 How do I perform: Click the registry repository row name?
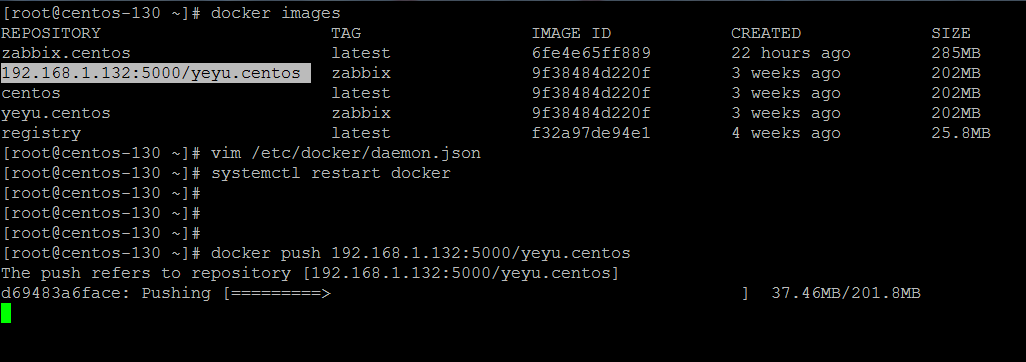41,133
